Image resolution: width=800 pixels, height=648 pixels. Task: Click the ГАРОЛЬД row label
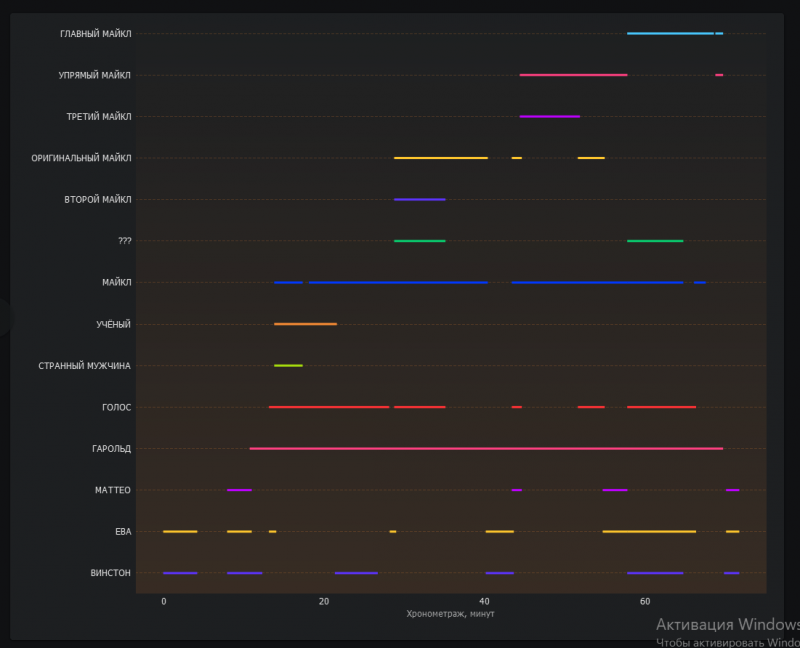(111, 448)
